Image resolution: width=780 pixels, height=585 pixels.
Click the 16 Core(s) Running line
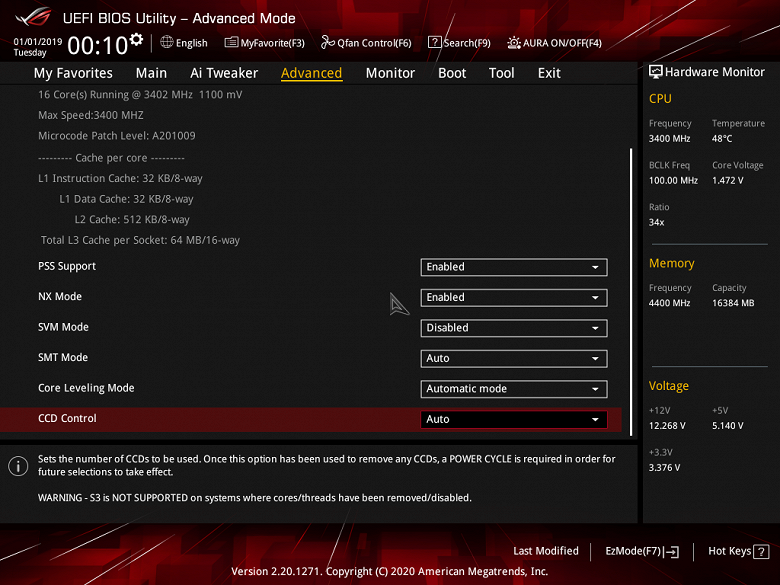click(x=140, y=95)
